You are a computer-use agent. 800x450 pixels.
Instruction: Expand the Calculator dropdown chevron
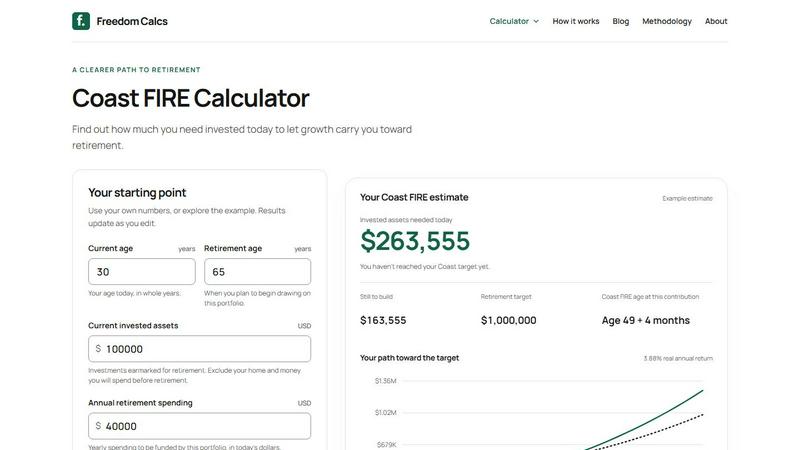click(x=536, y=21)
